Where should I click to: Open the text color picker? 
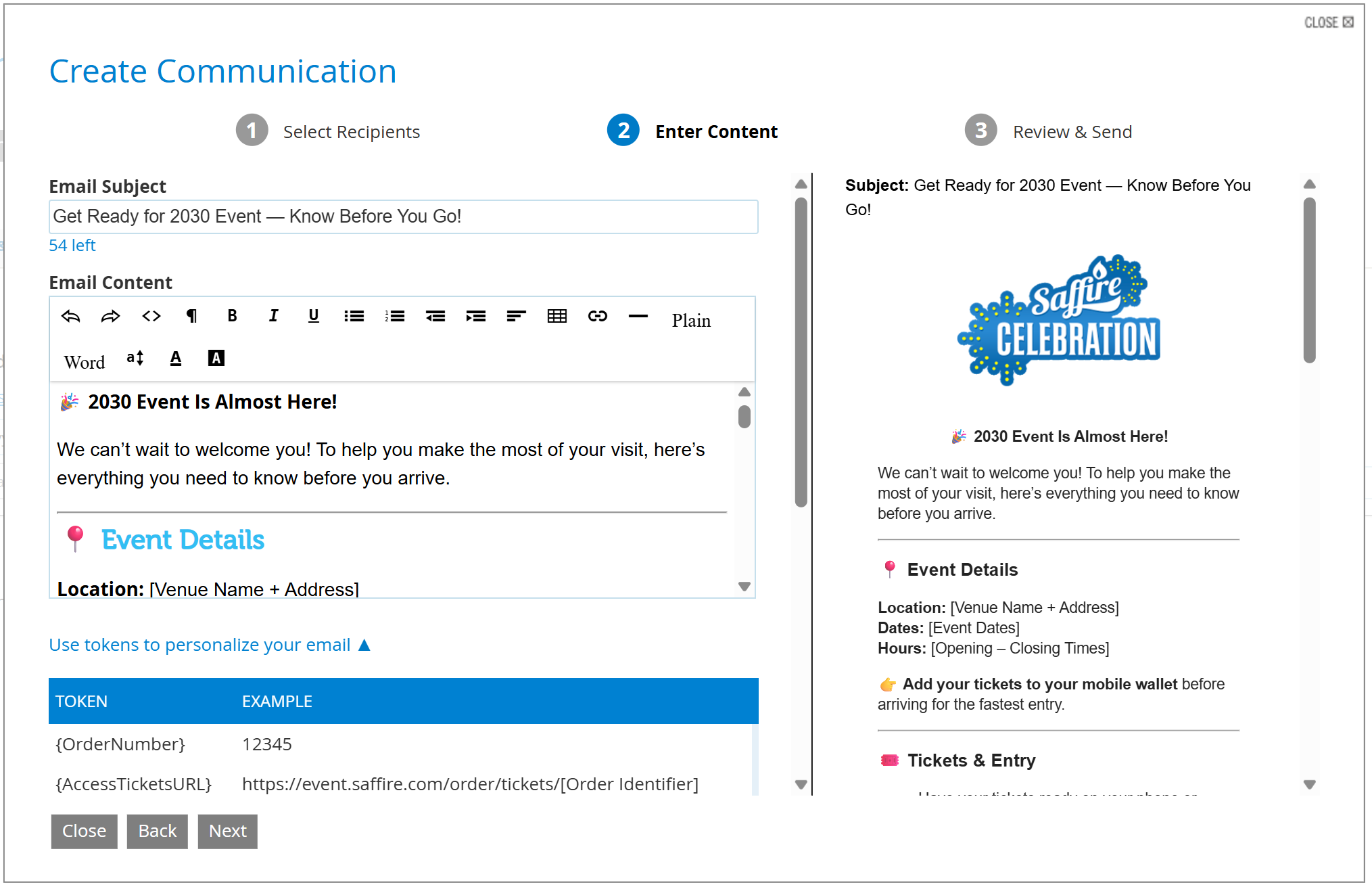tap(176, 358)
